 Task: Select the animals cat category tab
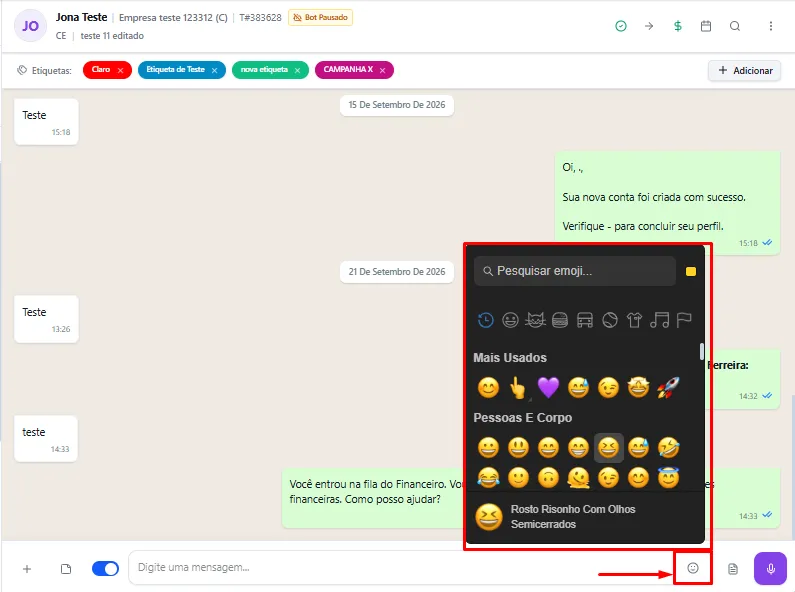(x=535, y=320)
